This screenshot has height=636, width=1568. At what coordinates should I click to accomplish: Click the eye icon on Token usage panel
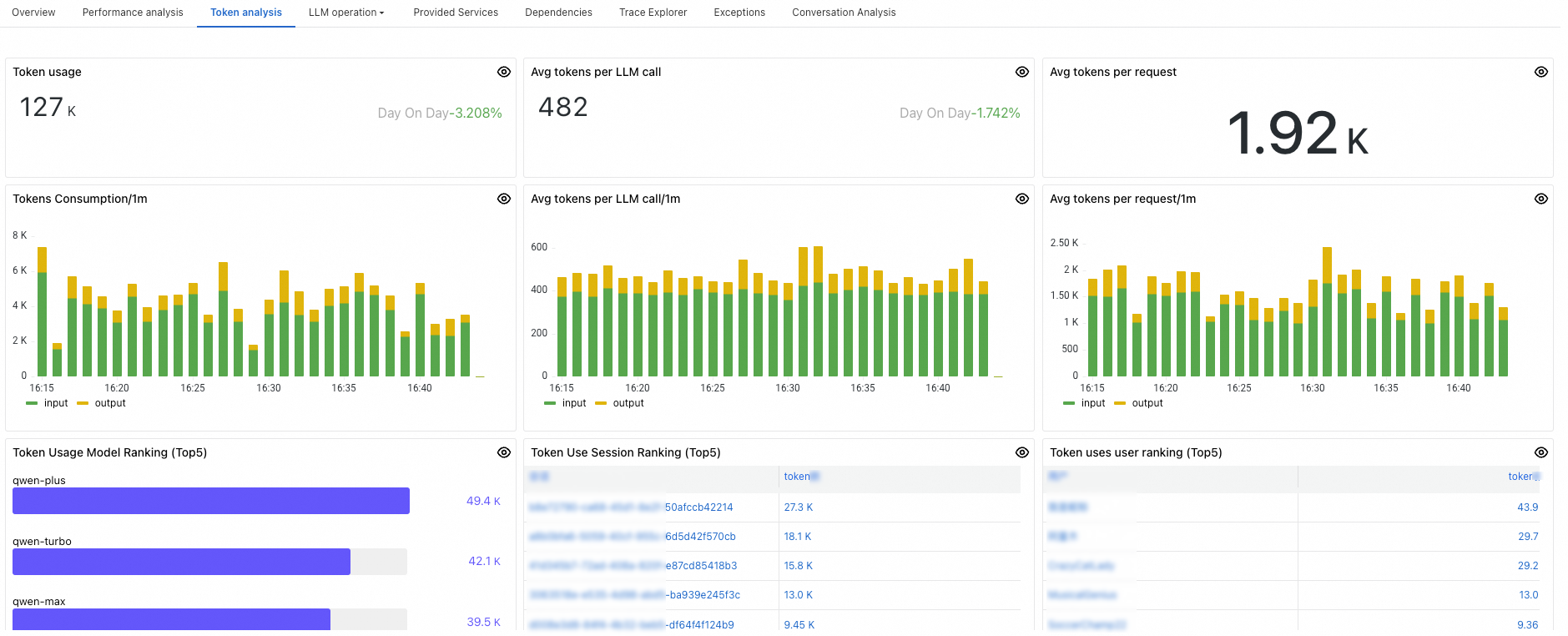click(504, 72)
